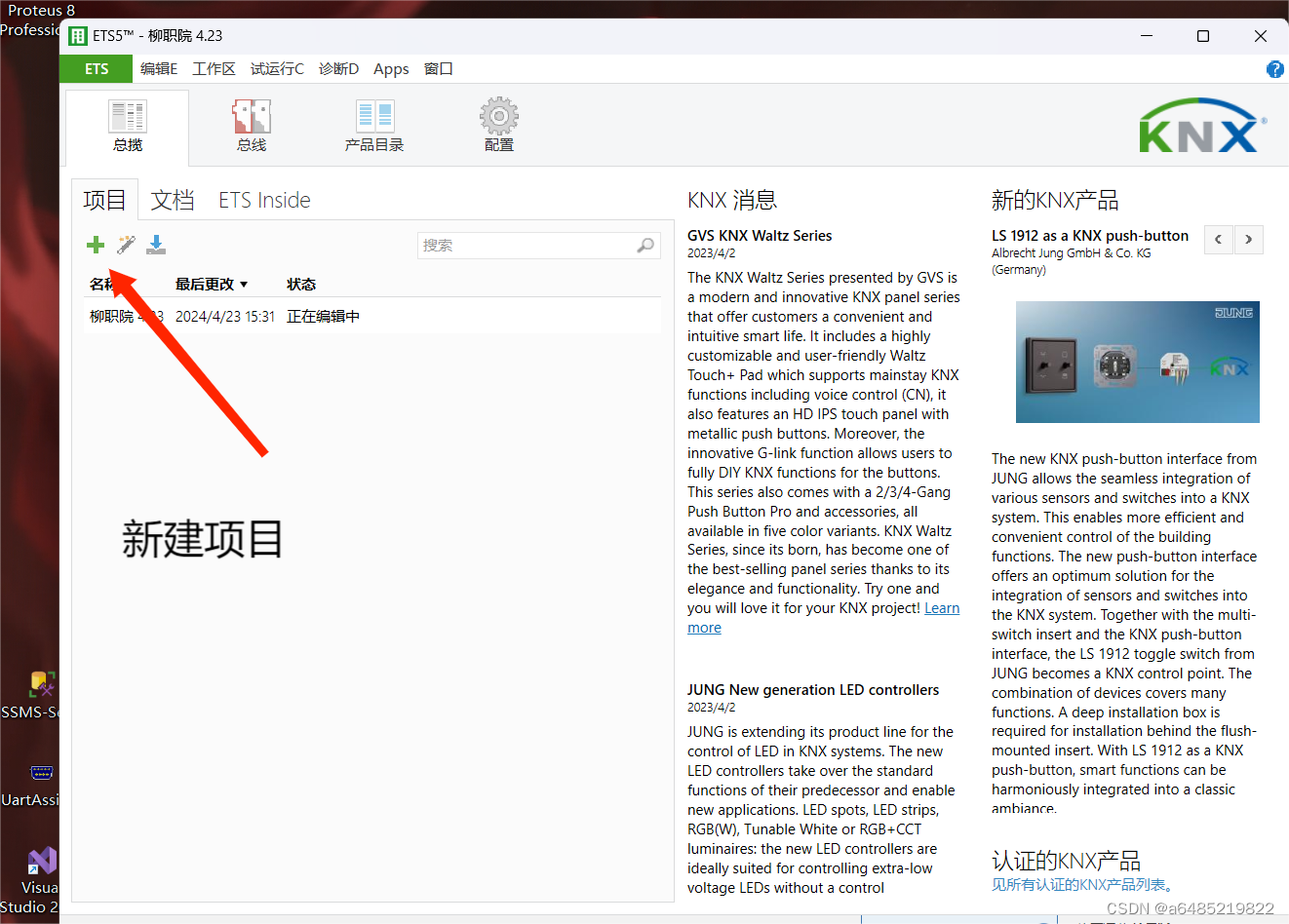Click the Albrecht Jung GmbH & Co. KG text
Screen dimensions: 1289x924
[1071, 253]
